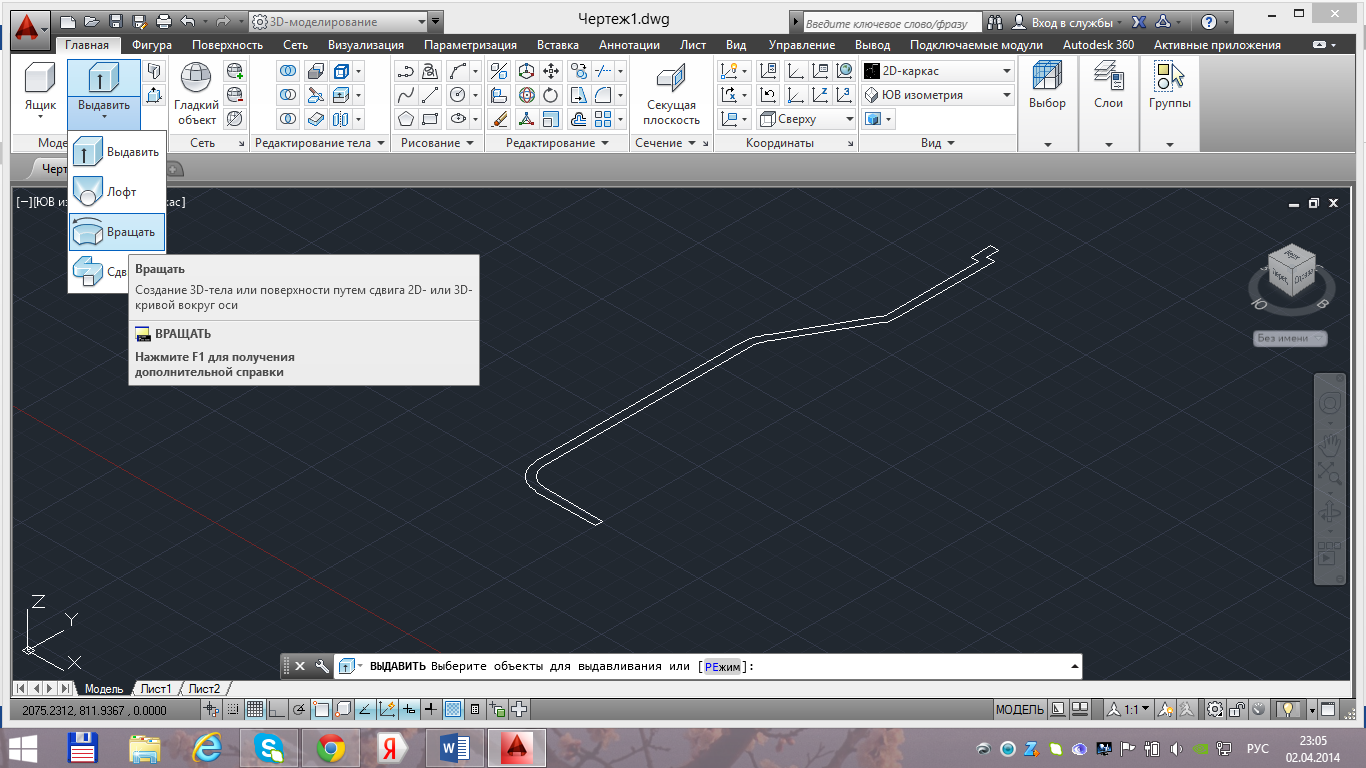Viewport: 1366px width, 768px height.
Task: Toggle 3D object snap in status bar
Action: 342,710
